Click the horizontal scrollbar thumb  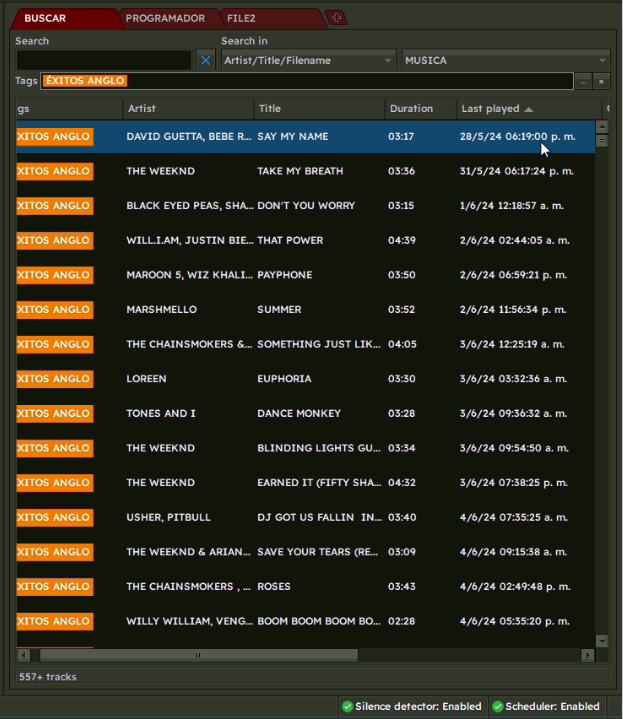click(x=198, y=655)
